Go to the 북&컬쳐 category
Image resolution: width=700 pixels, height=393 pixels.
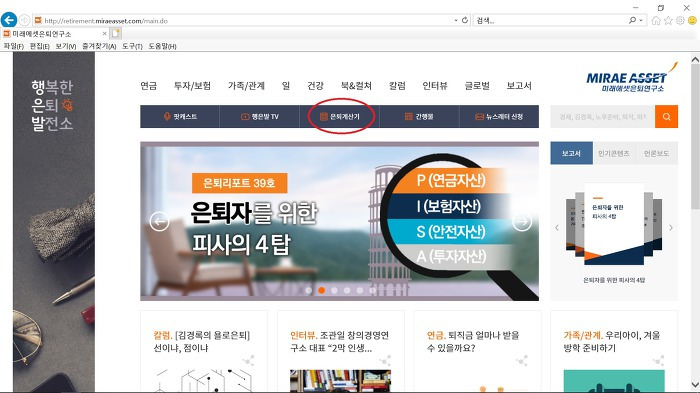(x=356, y=85)
